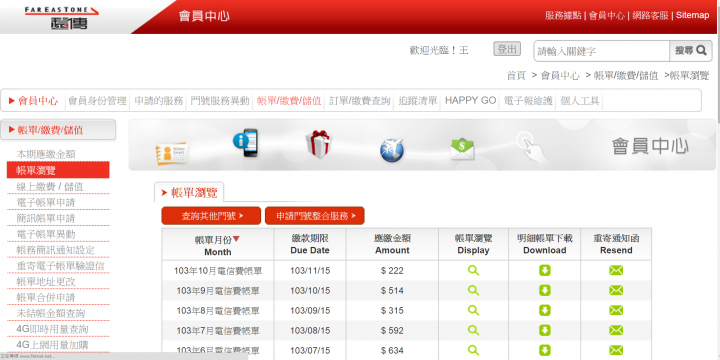Open the 追蹤清單 menu
720x360 pixels.
point(418,101)
